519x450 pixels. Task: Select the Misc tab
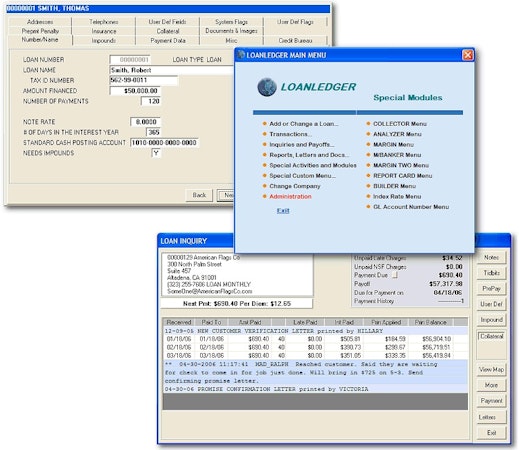pos(231,40)
